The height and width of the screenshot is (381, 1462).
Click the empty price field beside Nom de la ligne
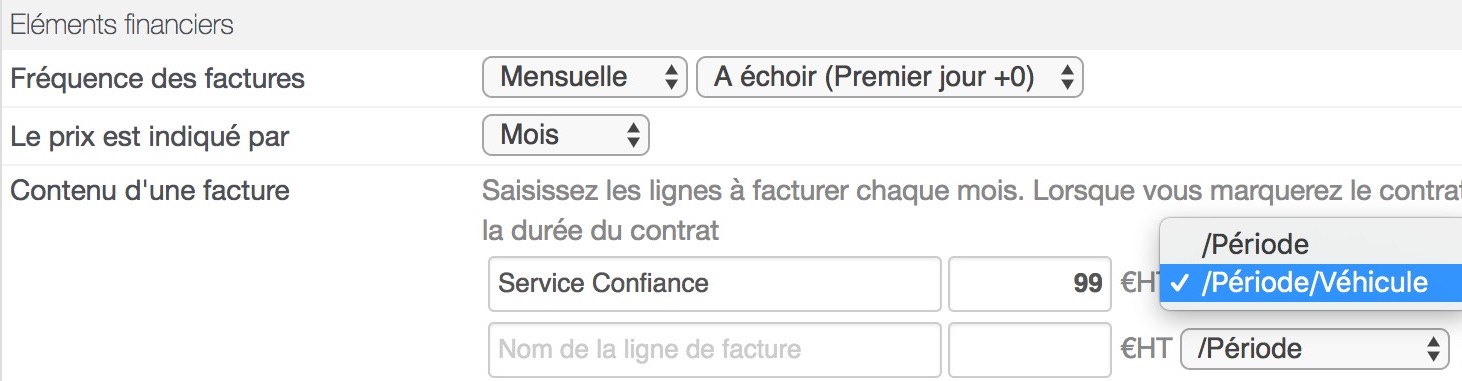pyautogui.click(x=1029, y=349)
